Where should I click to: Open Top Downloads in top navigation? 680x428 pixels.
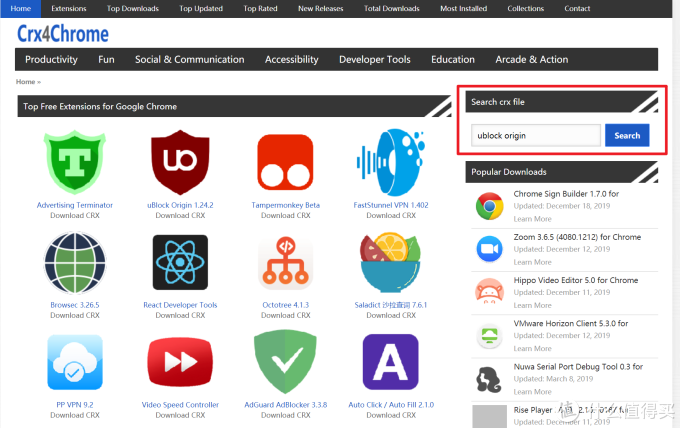(x=133, y=9)
